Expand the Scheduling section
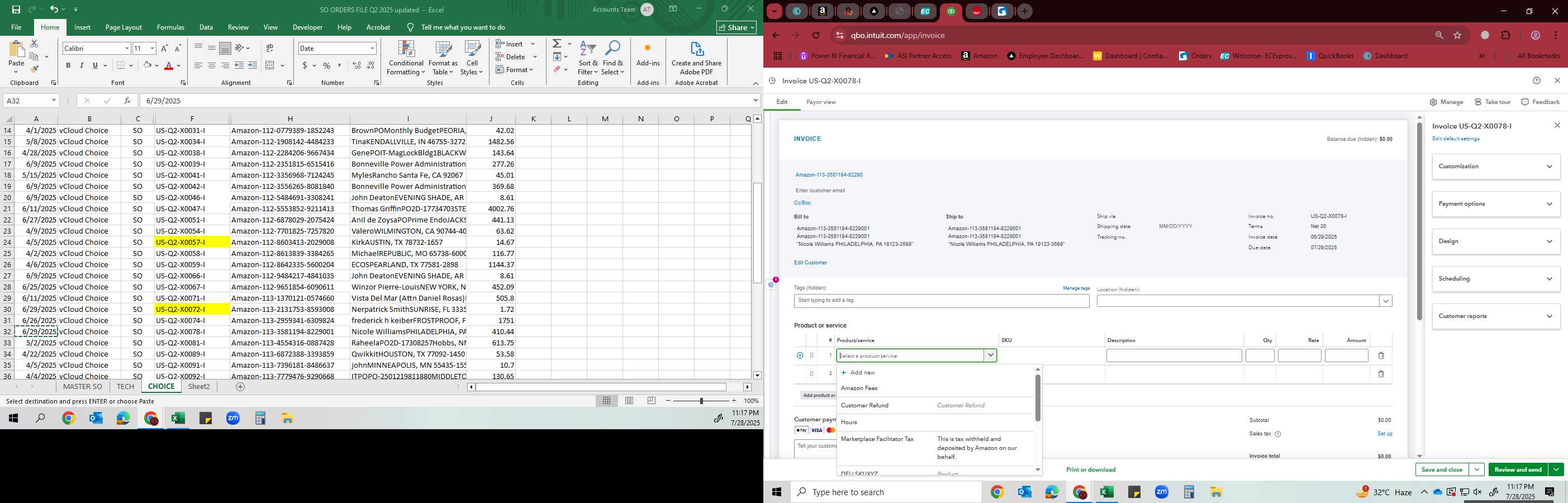Image resolution: width=1568 pixels, height=503 pixels. (1495, 279)
